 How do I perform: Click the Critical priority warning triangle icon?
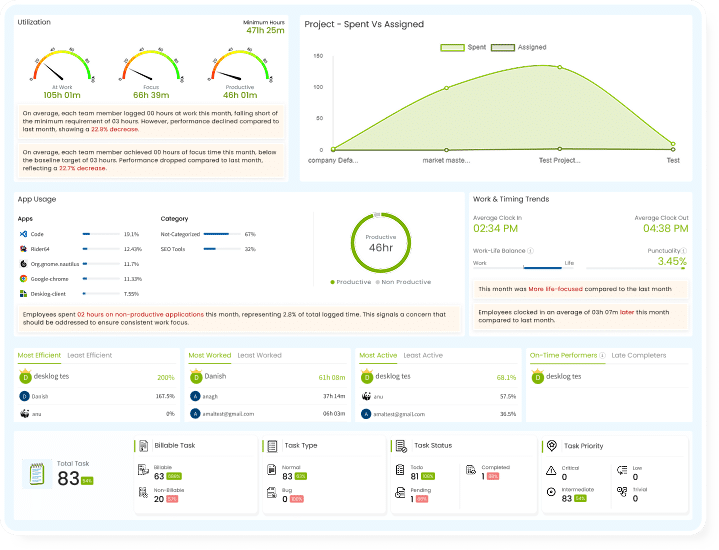551,469
